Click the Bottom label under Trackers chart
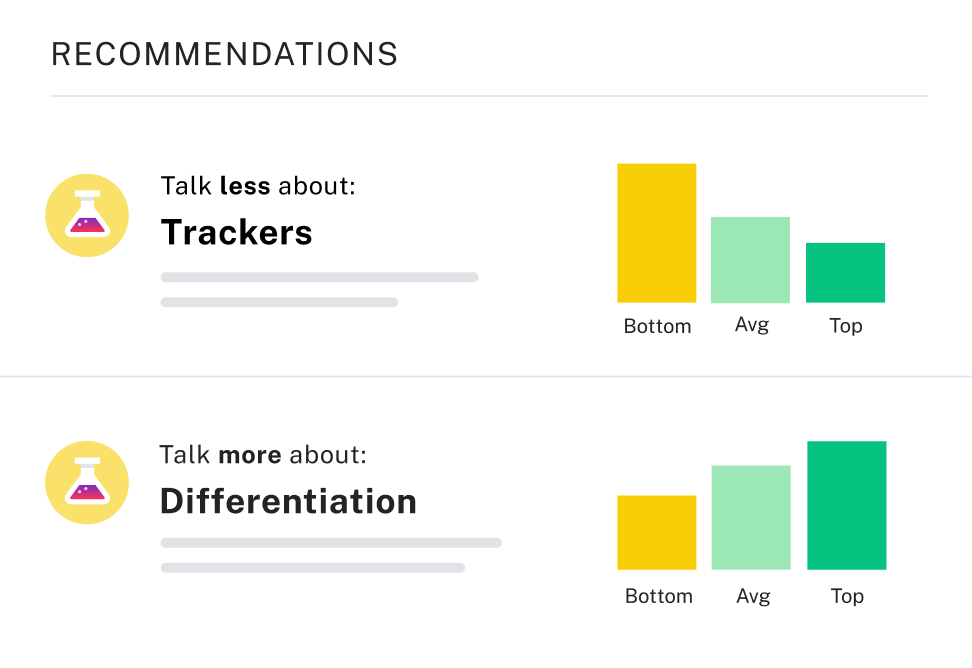 point(657,326)
